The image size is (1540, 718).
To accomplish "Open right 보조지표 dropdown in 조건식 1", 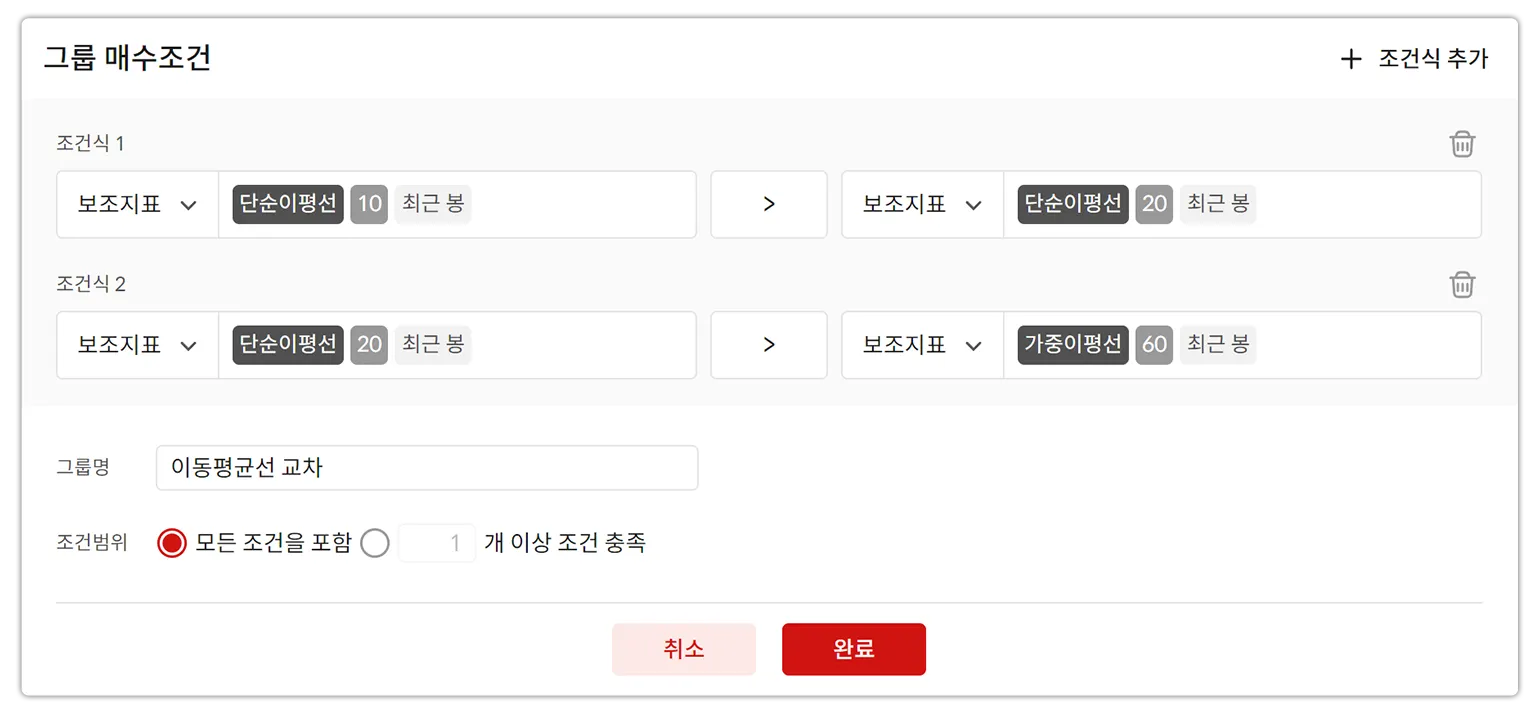I will pyautogui.click(x=922, y=204).
